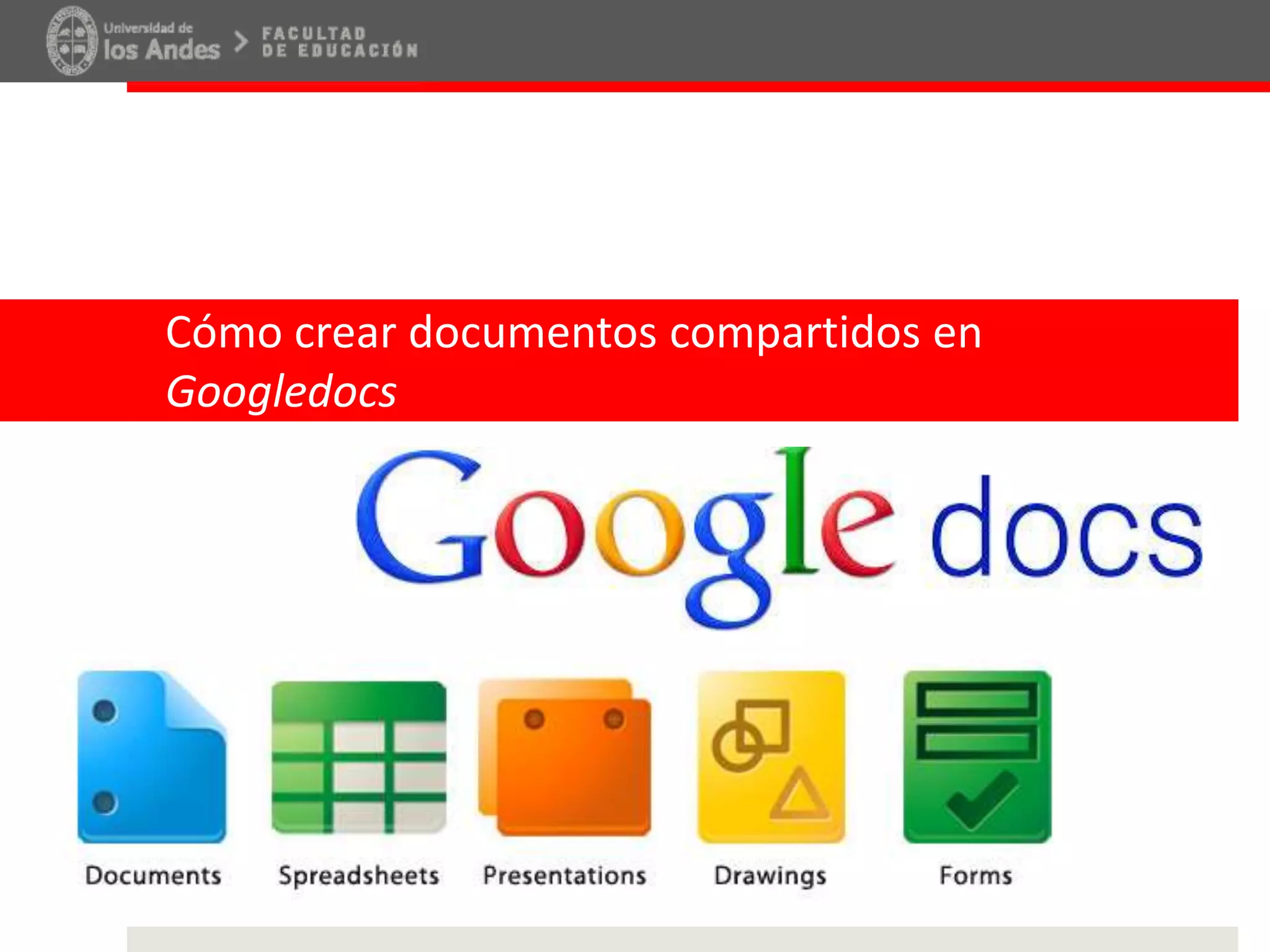Click the 'Presentations' label text

(564, 875)
